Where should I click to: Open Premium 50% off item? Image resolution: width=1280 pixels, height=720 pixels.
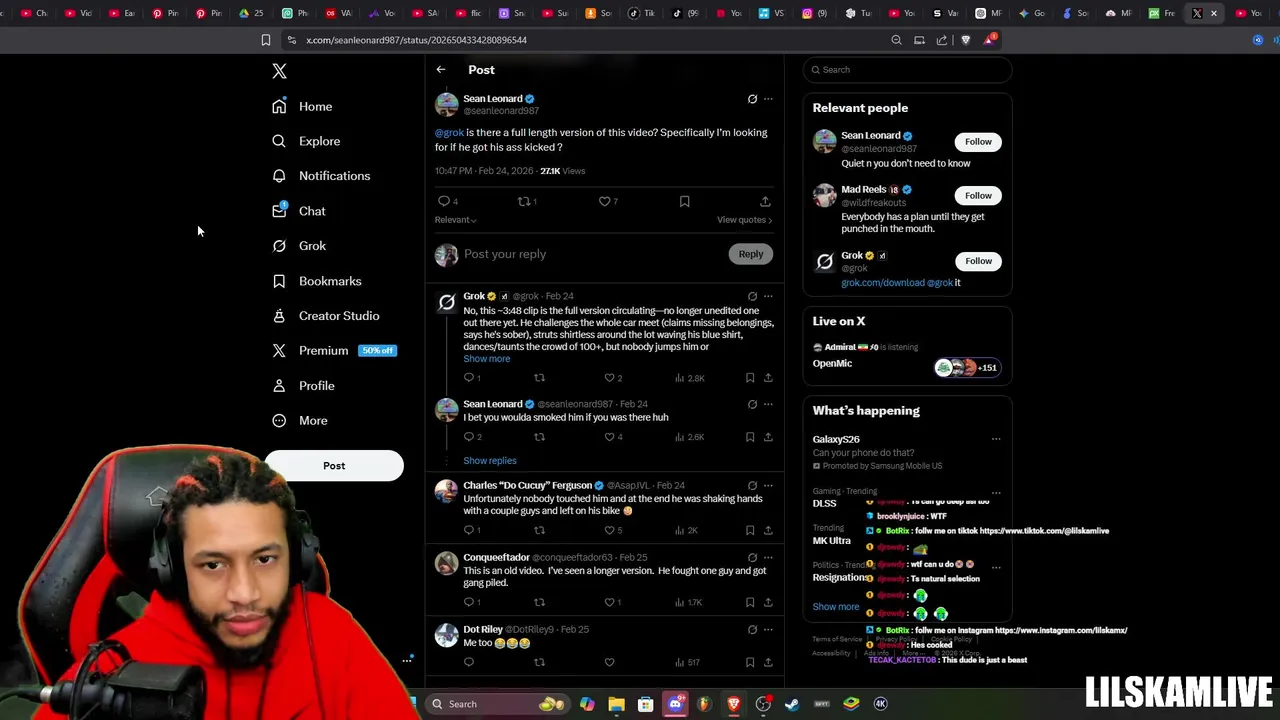[334, 351]
